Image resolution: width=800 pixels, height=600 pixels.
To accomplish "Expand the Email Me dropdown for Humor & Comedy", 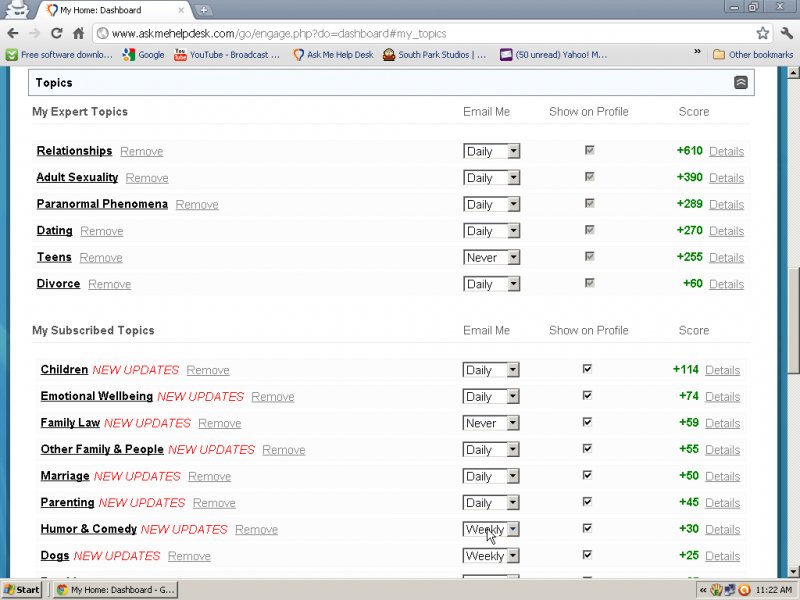I will (x=491, y=529).
